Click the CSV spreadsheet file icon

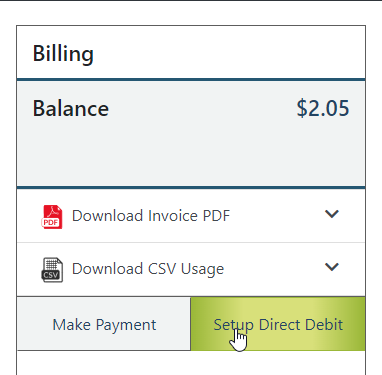(52, 270)
